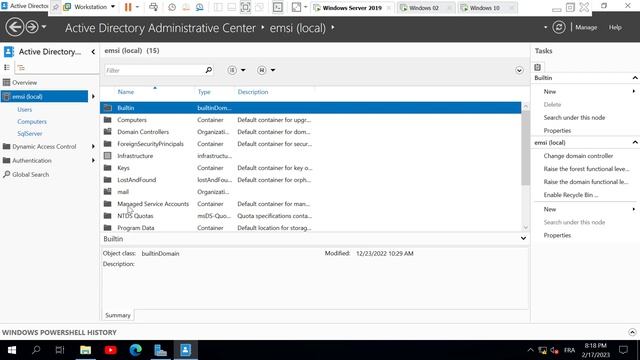Collapse the Builtin preview pane chevron
Screen dimensions: 640x360
pos(523,238)
